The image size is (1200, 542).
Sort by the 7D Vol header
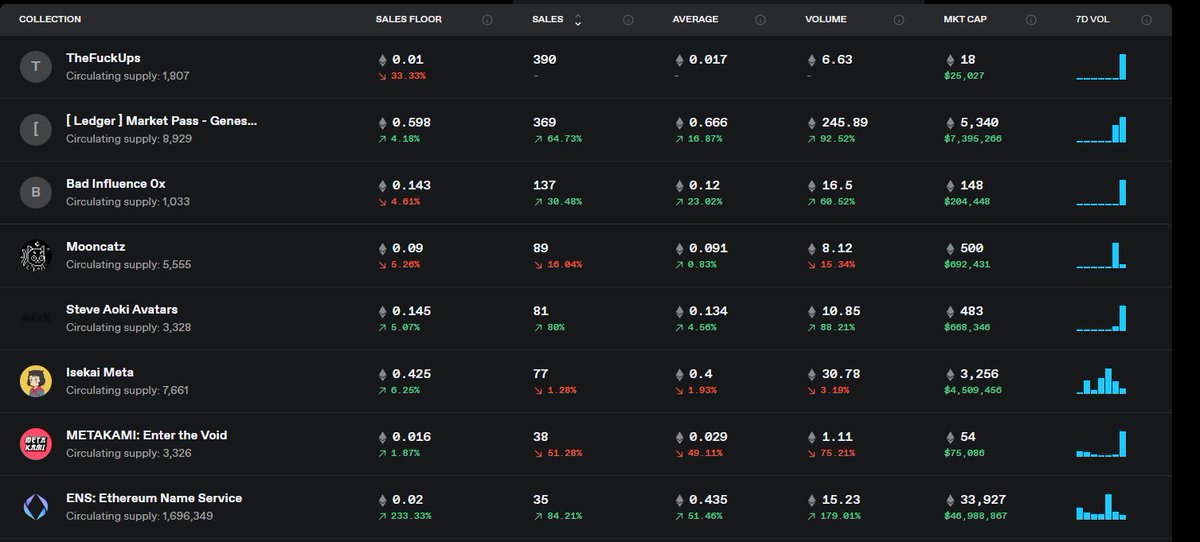point(1095,20)
